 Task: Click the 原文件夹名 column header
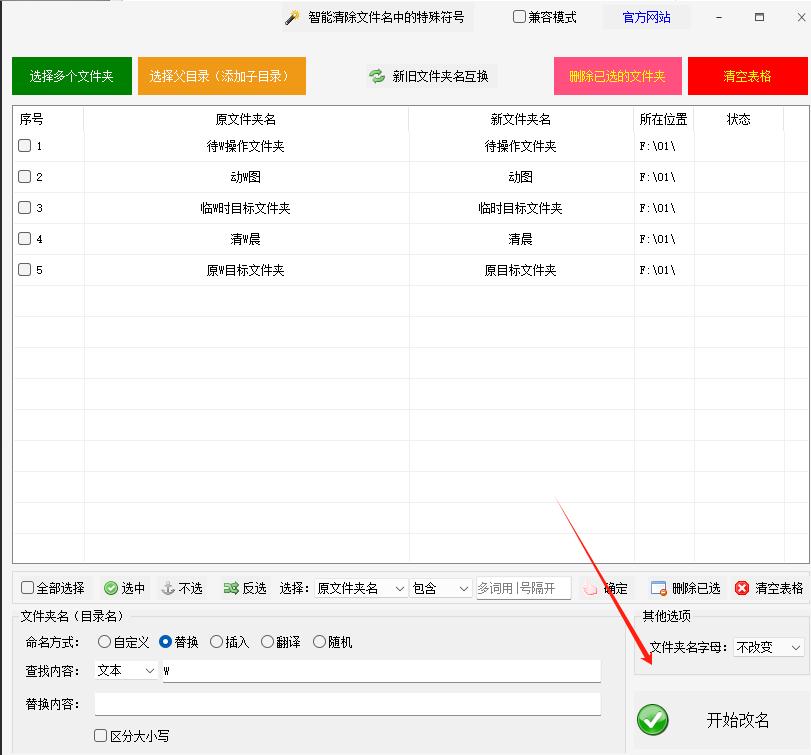[246, 119]
